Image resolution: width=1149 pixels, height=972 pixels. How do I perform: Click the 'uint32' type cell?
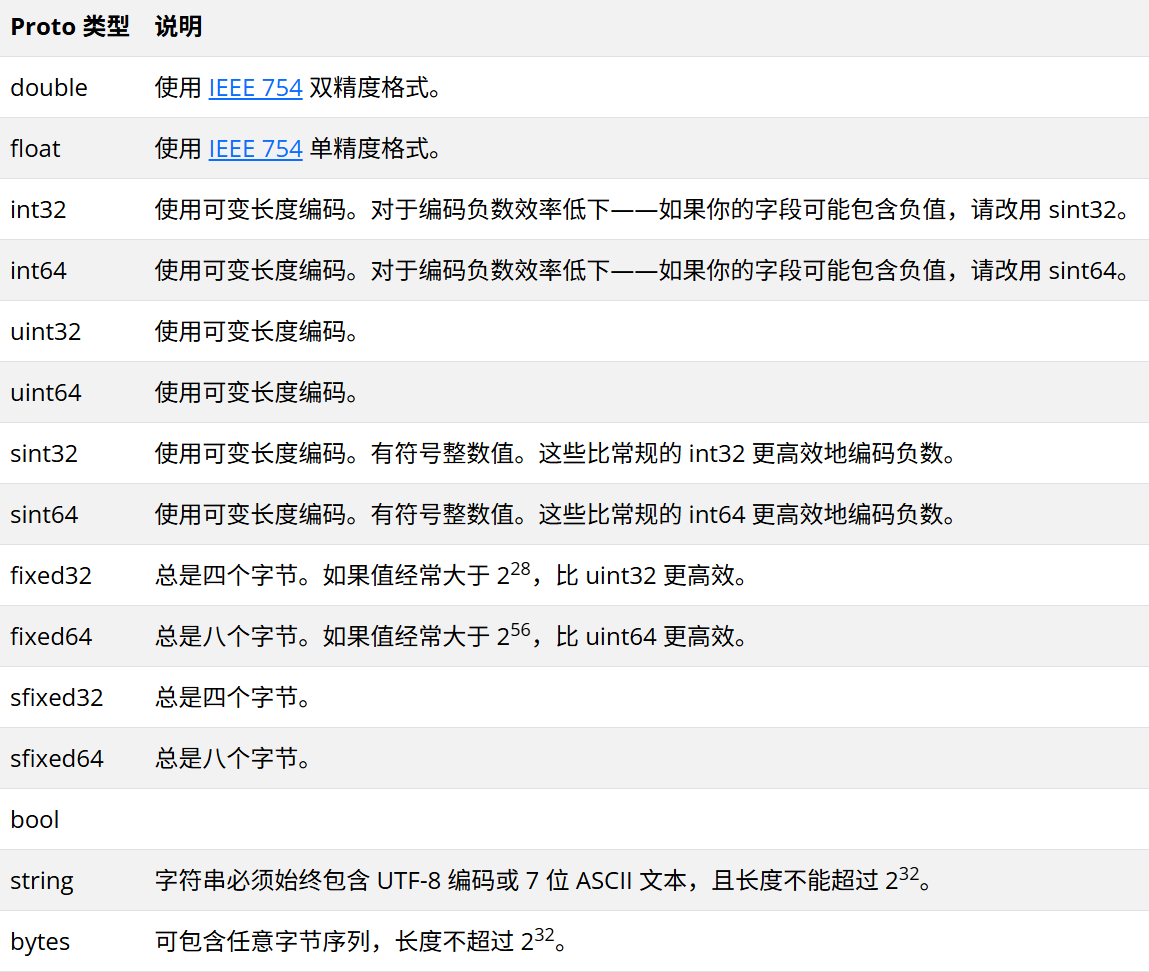(45, 331)
